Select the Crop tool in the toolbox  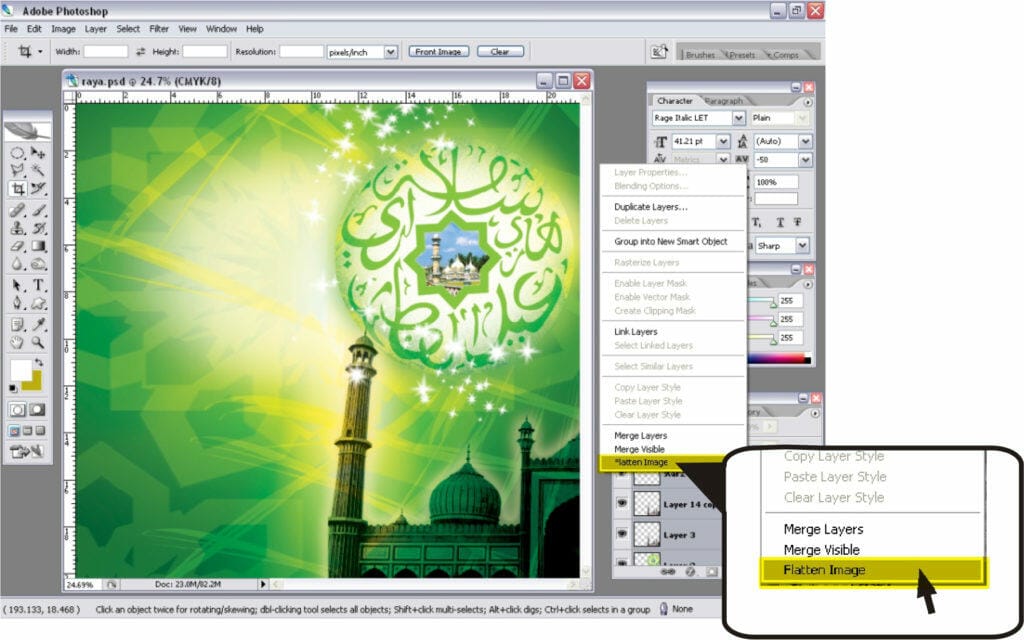pos(18,188)
